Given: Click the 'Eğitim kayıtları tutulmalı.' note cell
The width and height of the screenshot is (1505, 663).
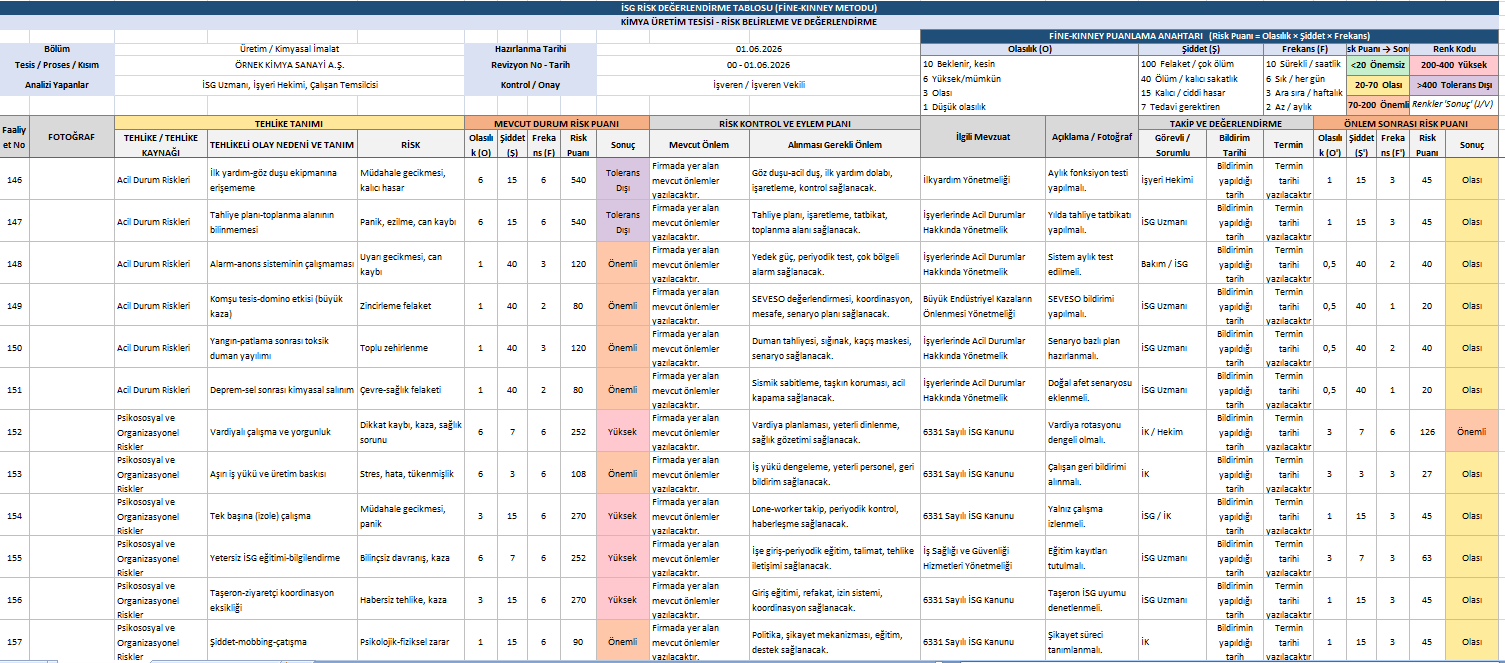Looking at the screenshot, I should pos(1092,558).
